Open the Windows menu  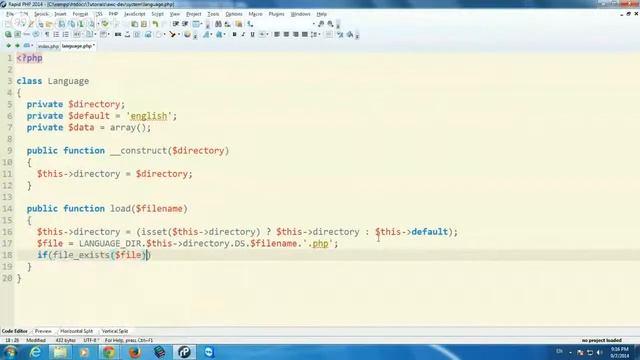(x=300, y=14)
